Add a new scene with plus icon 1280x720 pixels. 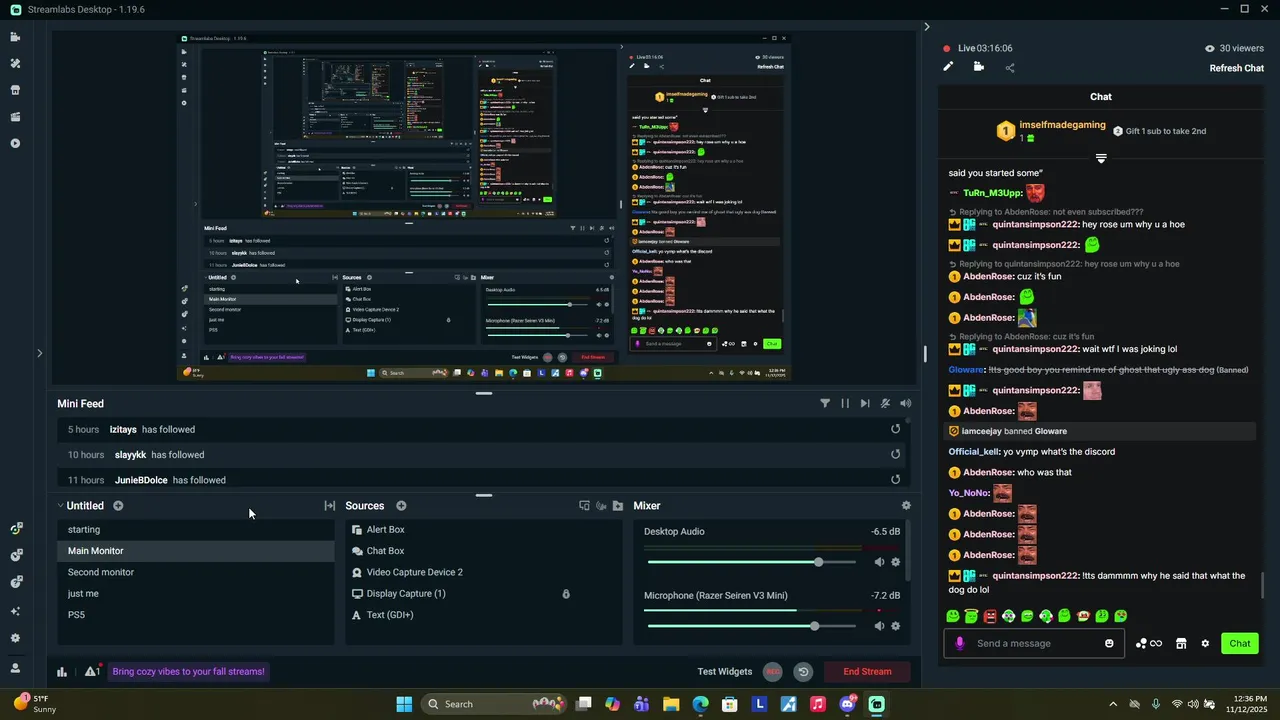[118, 506]
